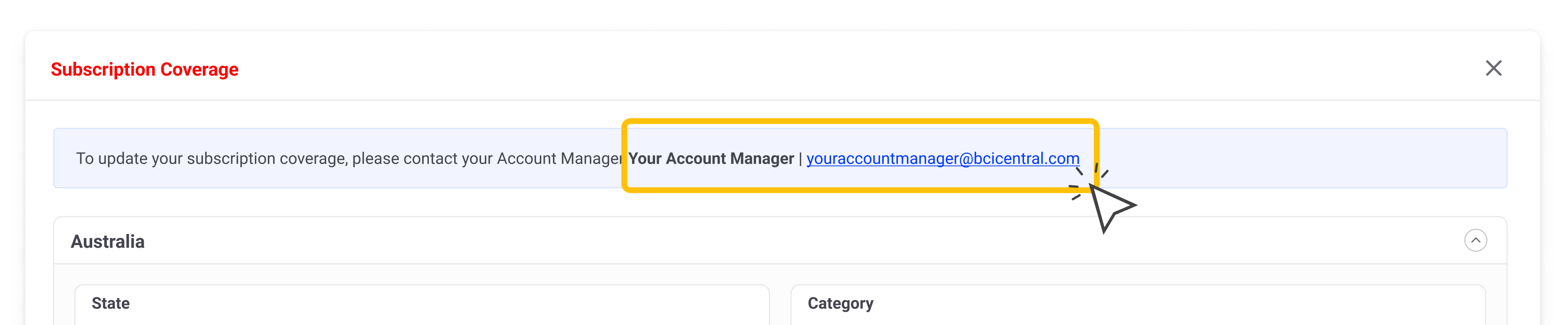Image resolution: width=1568 pixels, height=325 pixels.
Task: Select the Category panel heading
Action: pos(840,303)
